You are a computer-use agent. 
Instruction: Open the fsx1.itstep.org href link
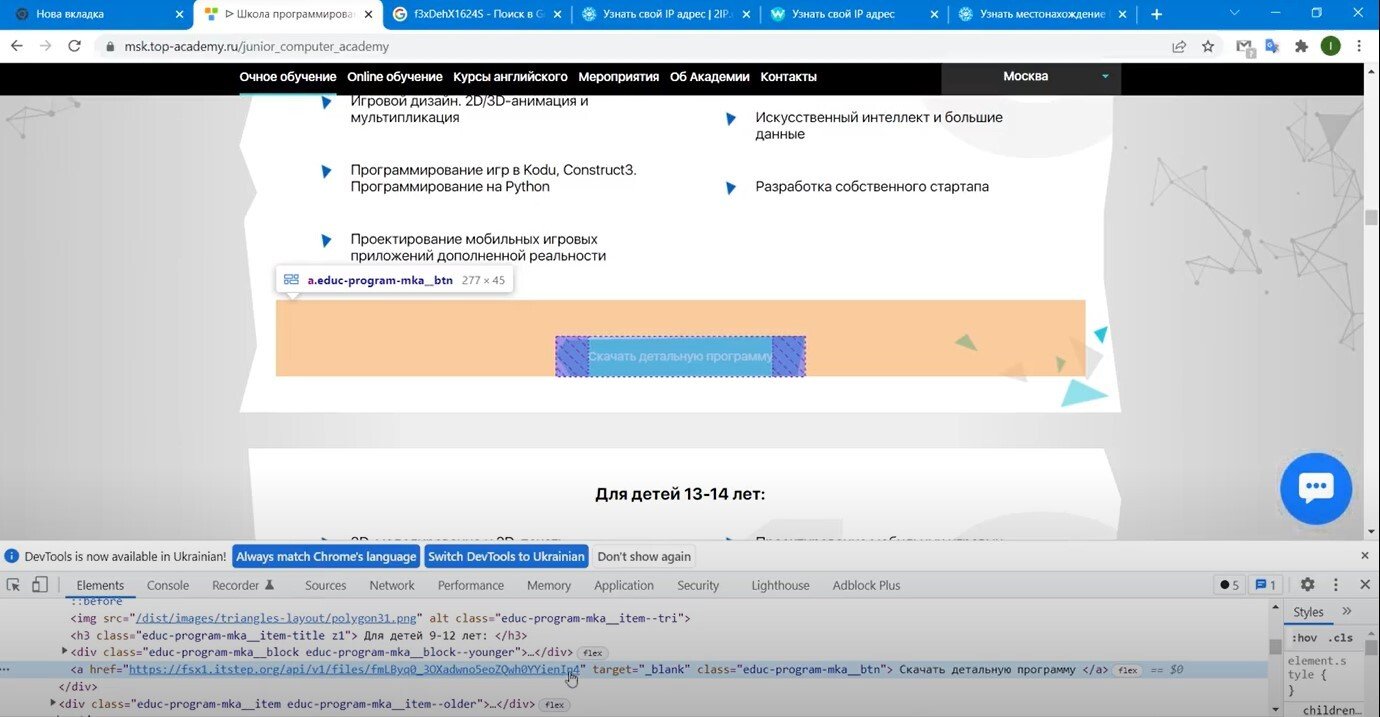[355, 669]
